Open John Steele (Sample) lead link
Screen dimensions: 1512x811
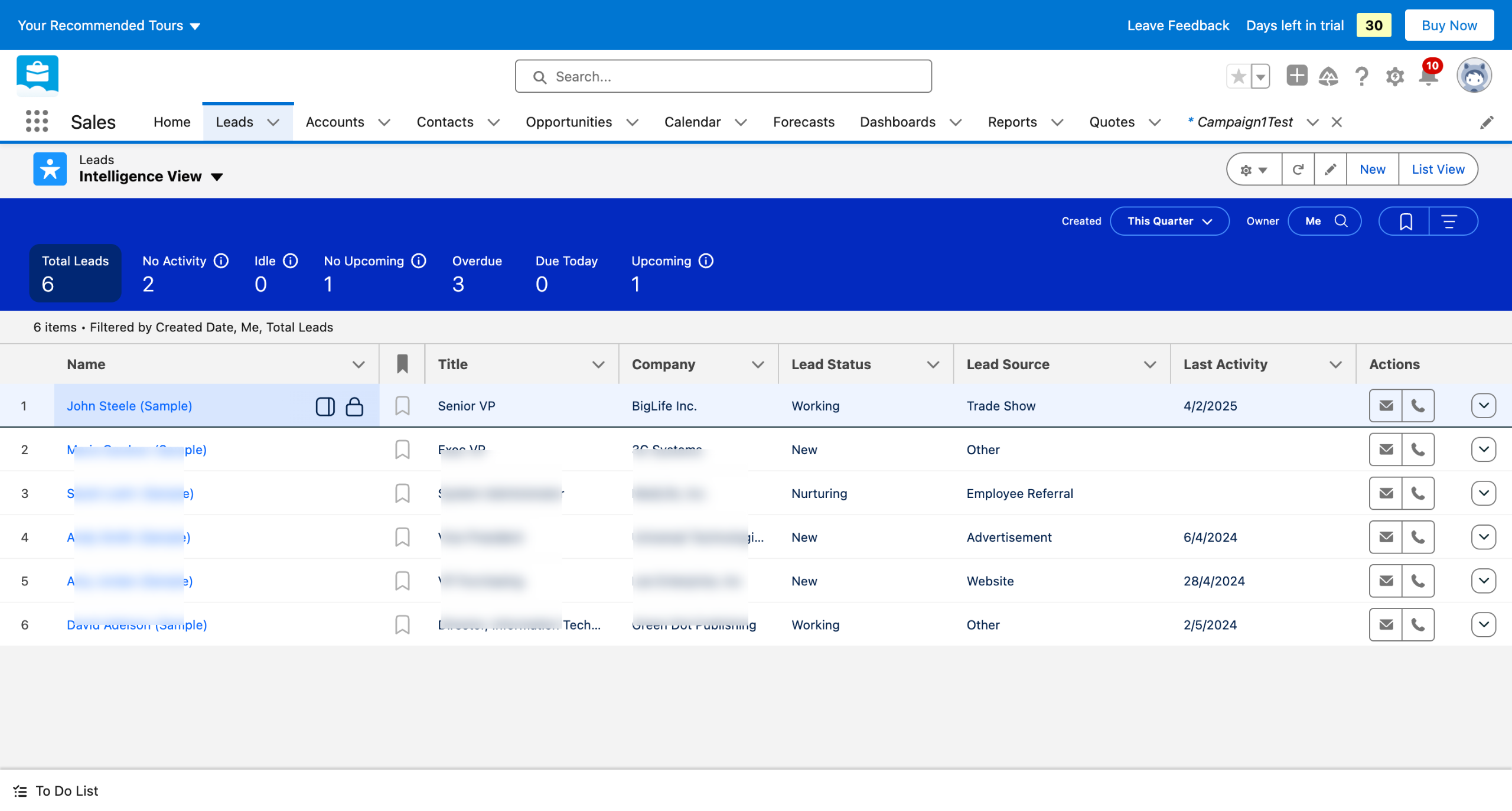tap(129, 406)
